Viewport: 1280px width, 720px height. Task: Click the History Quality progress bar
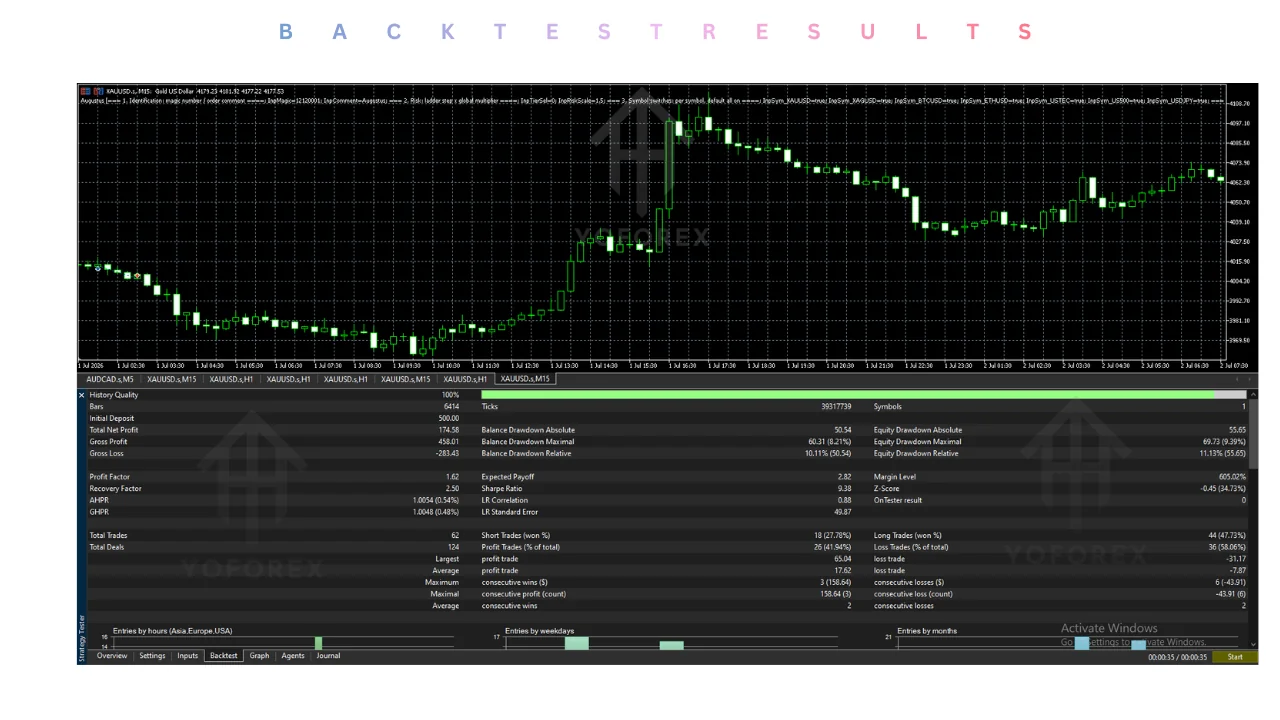863,395
